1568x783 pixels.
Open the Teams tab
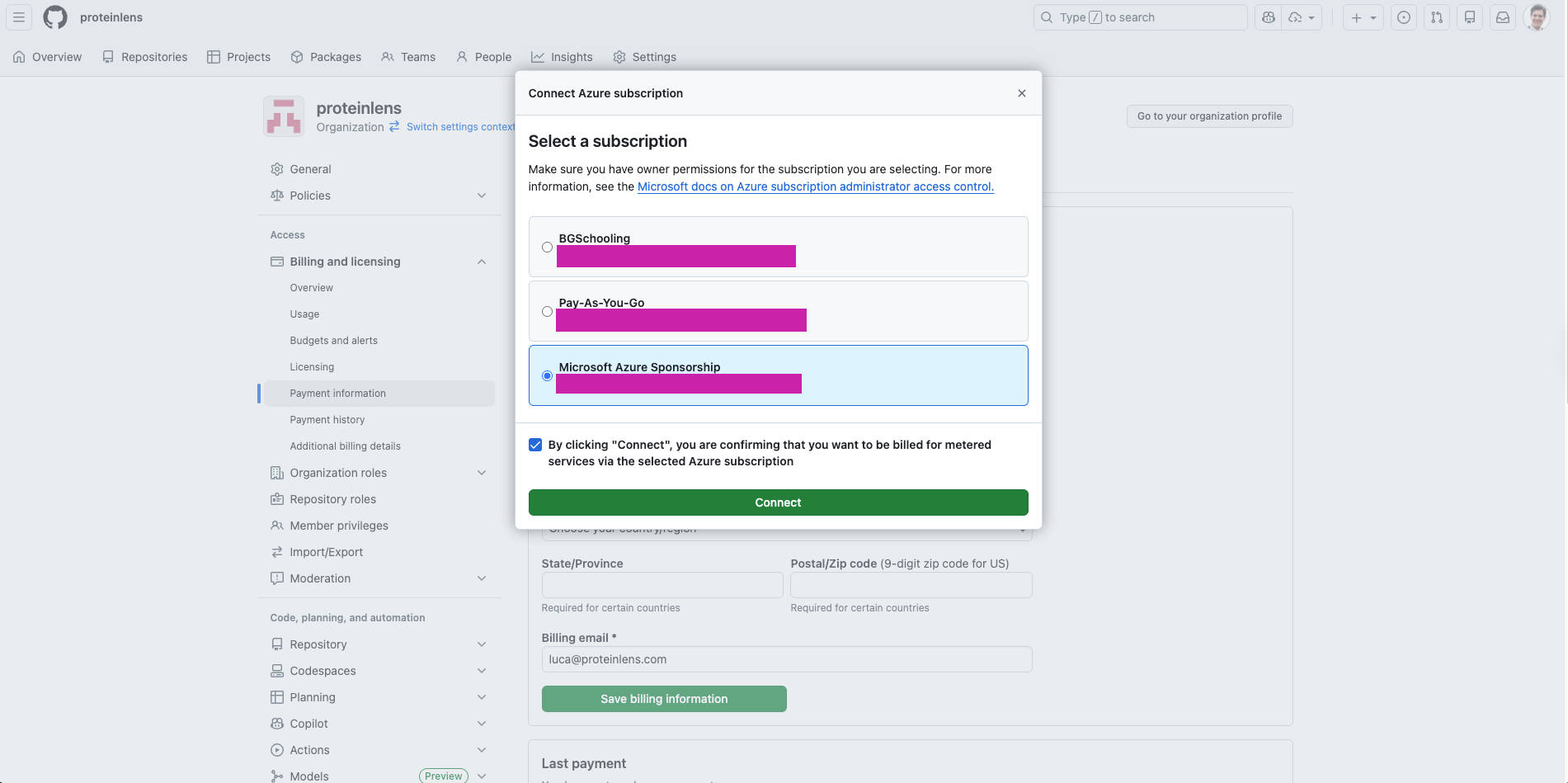(x=408, y=56)
